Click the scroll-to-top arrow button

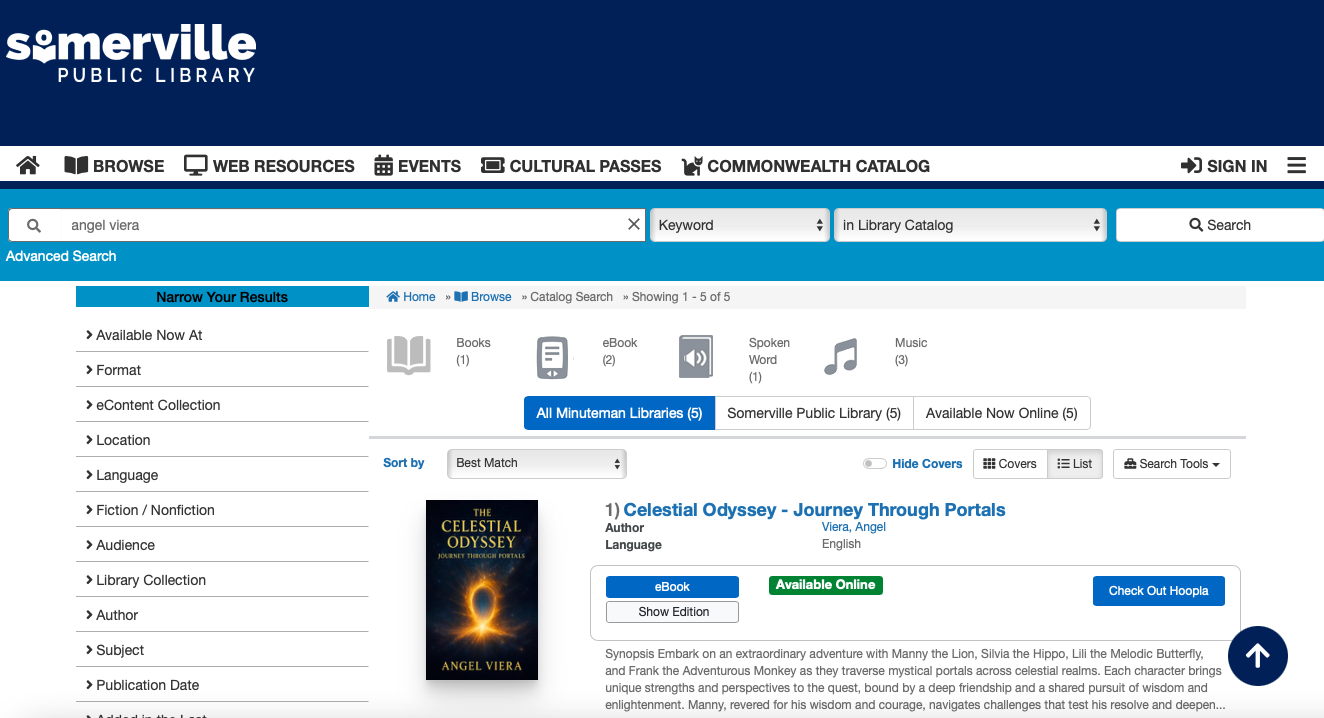1257,656
